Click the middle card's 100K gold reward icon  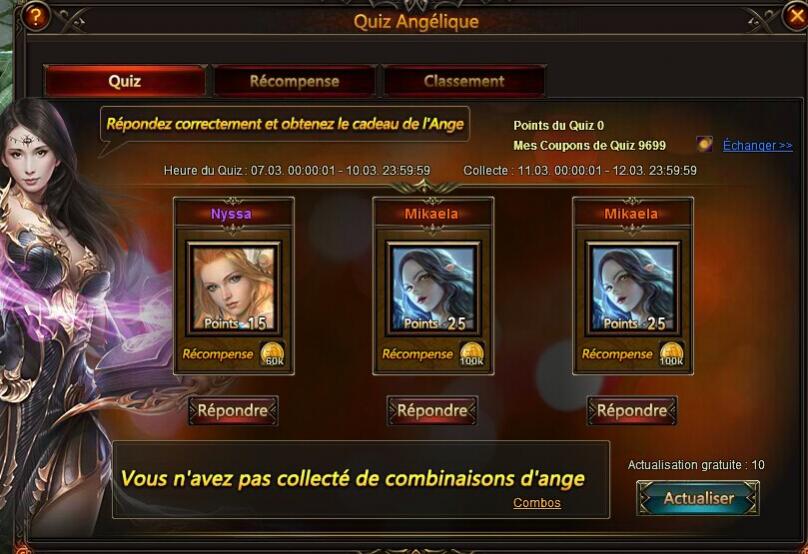click(x=472, y=354)
